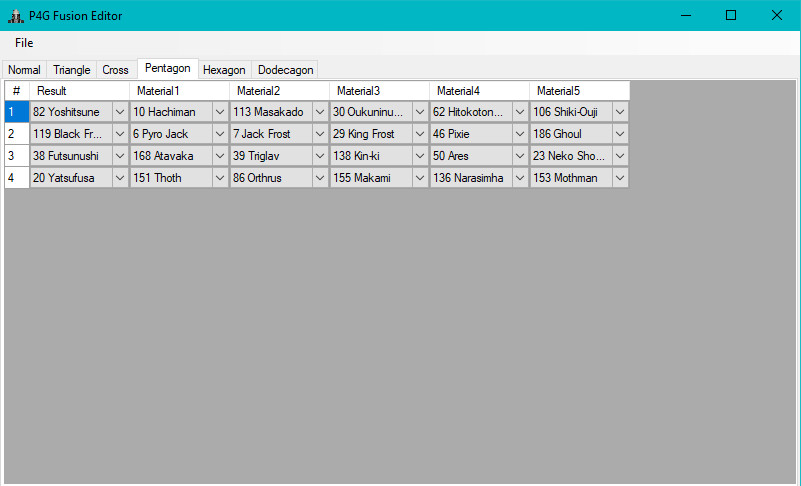This screenshot has height=486, width=801.
Task: Switch to the Triangle tab
Action: (71, 70)
